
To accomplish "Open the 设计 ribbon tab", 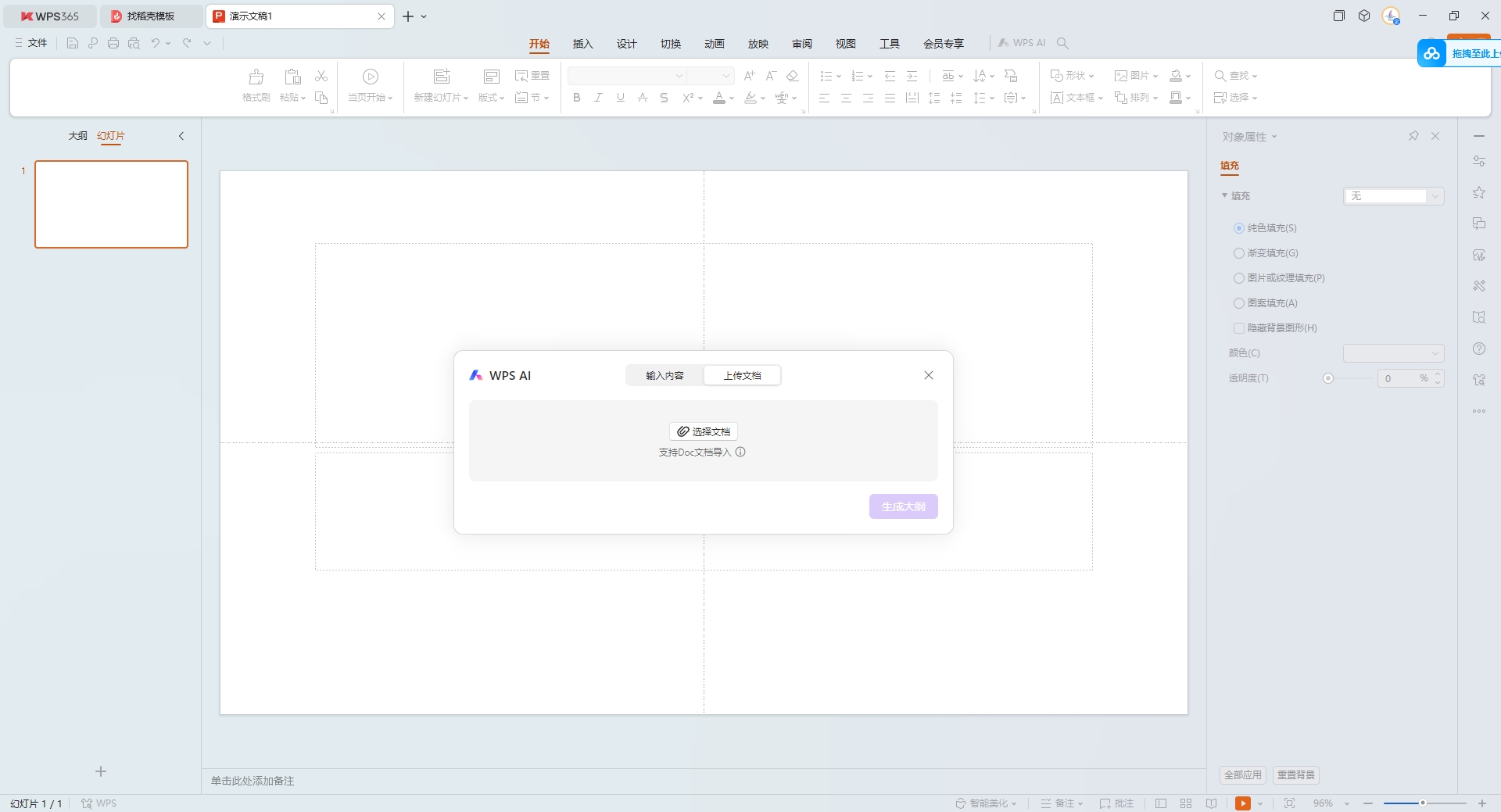I will [x=627, y=44].
